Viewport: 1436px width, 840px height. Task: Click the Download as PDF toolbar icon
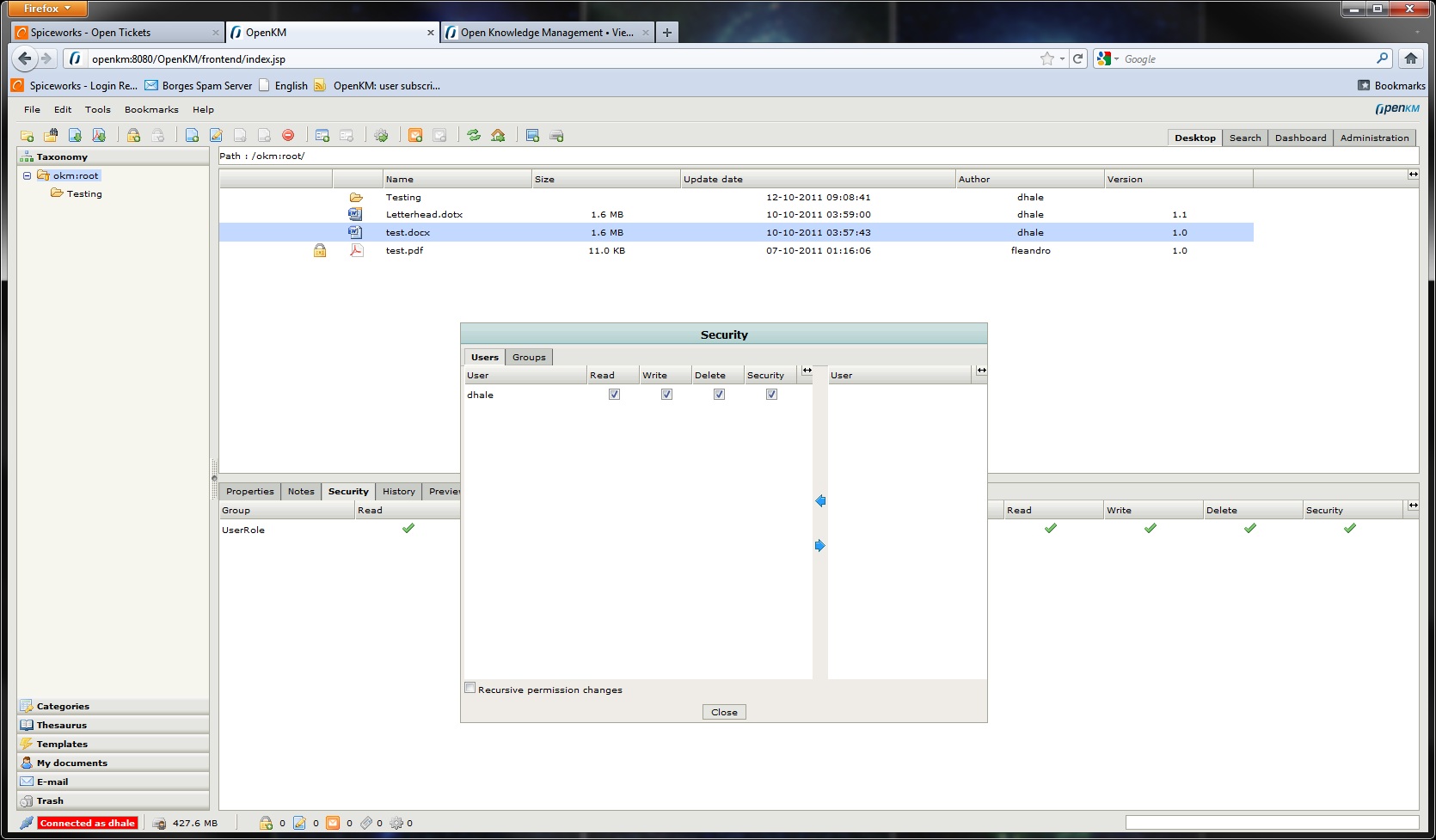pyautogui.click(x=99, y=136)
